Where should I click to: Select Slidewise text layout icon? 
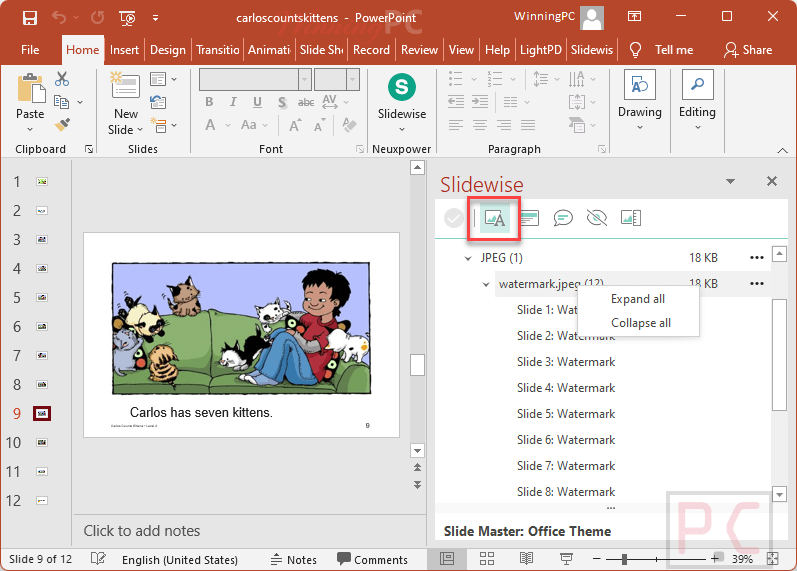pos(529,219)
